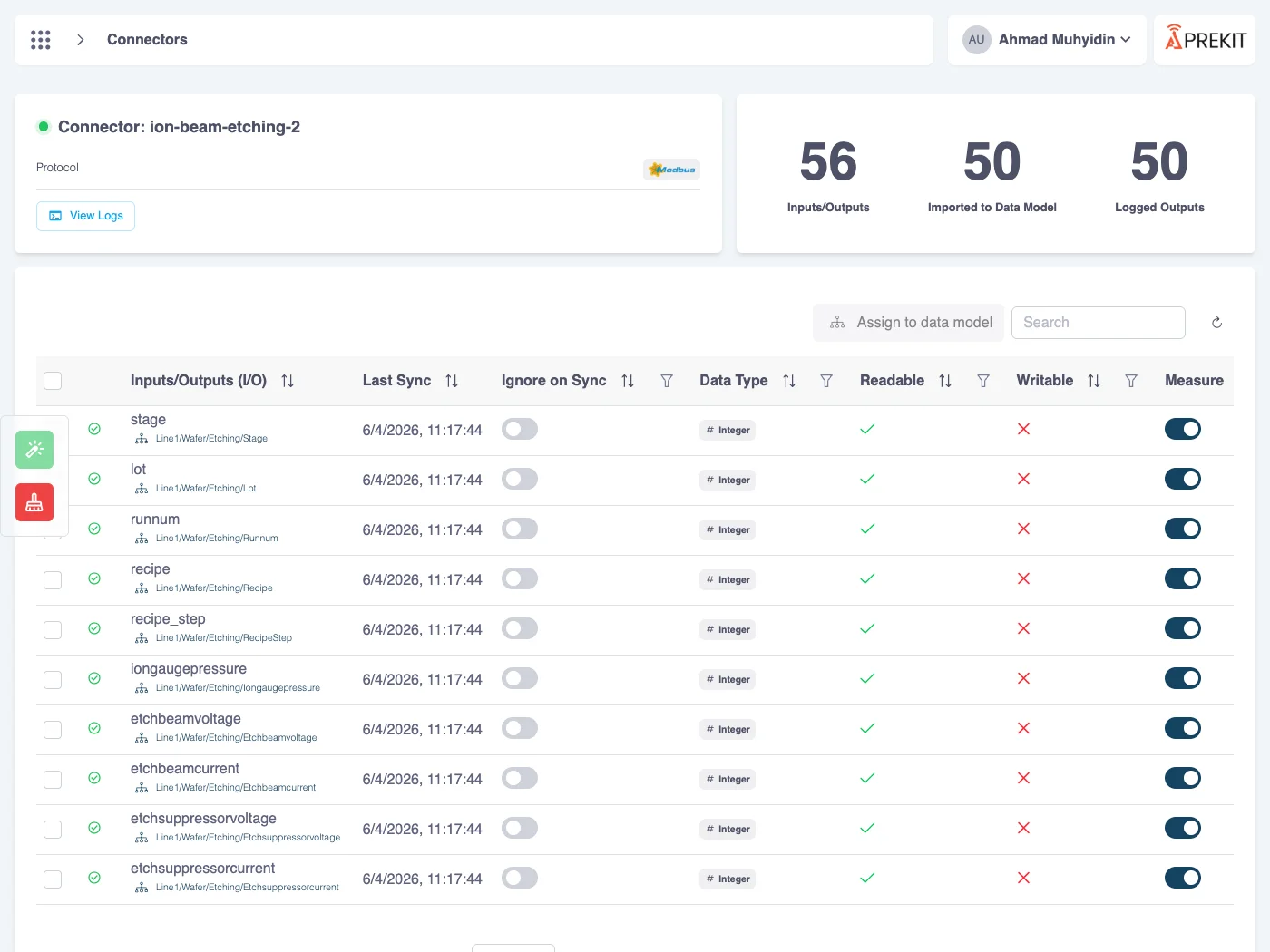Open the Ahmad Muhyidin user dropdown
This screenshot has width=1270, height=952.
point(1048,40)
